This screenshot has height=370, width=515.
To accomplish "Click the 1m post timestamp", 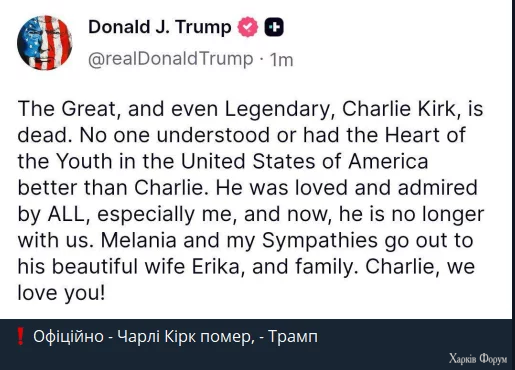I will tap(281, 60).
